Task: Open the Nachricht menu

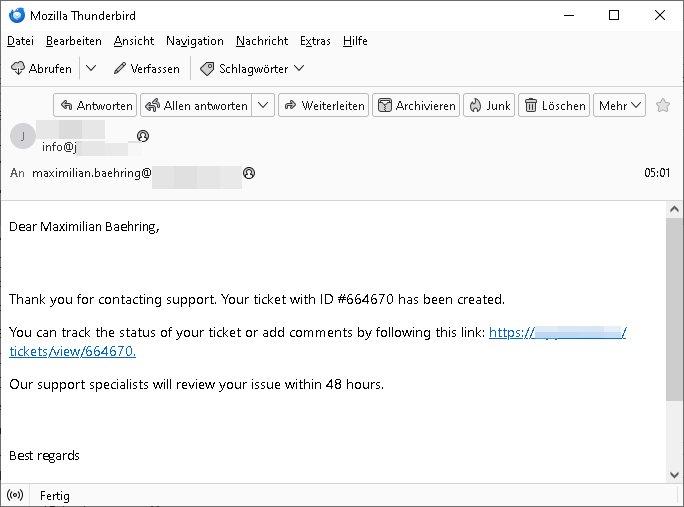Action: (262, 41)
